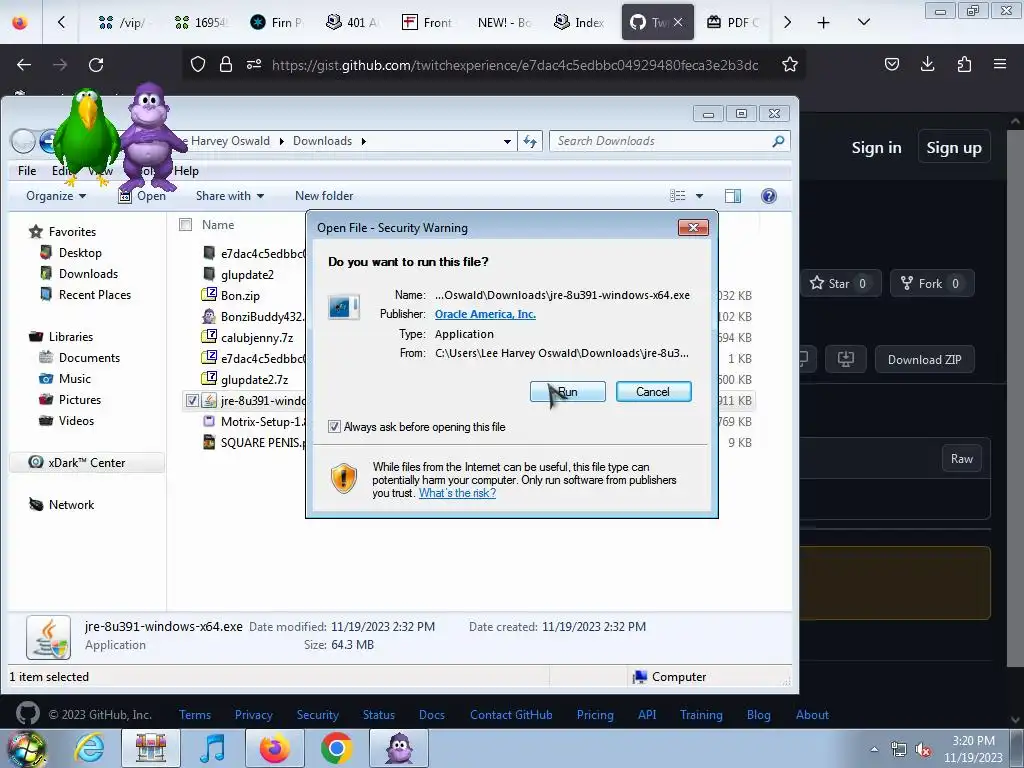Click the search magnifier icon in Explorer
Viewport: 1024px width, 768px height.
pyautogui.click(x=778, y=141)
